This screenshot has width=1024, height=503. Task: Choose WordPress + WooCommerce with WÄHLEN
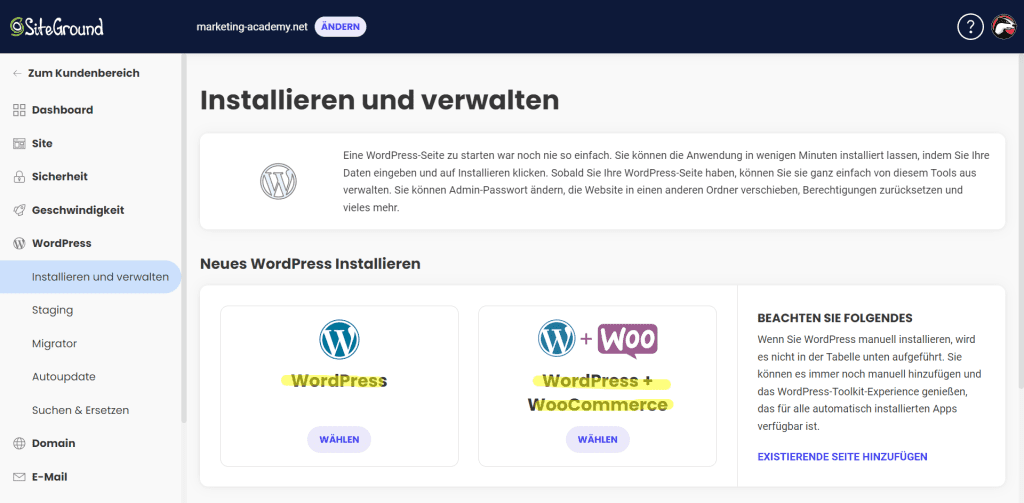pos(598,440)
